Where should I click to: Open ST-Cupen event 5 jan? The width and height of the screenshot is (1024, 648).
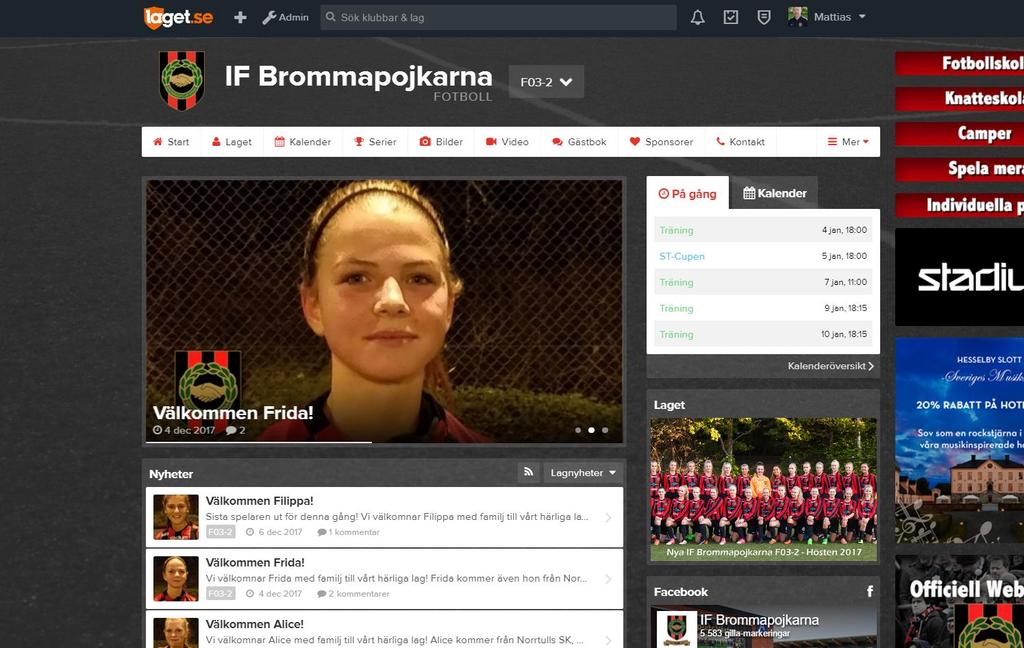(763, 256)
